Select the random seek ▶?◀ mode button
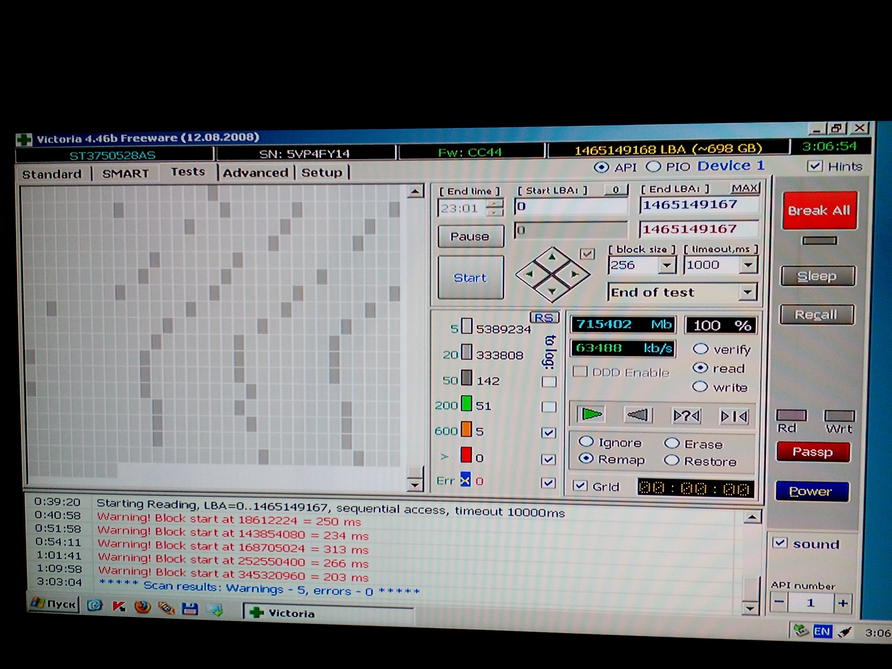This screenshot has height=669, width=892. (686, 416)
